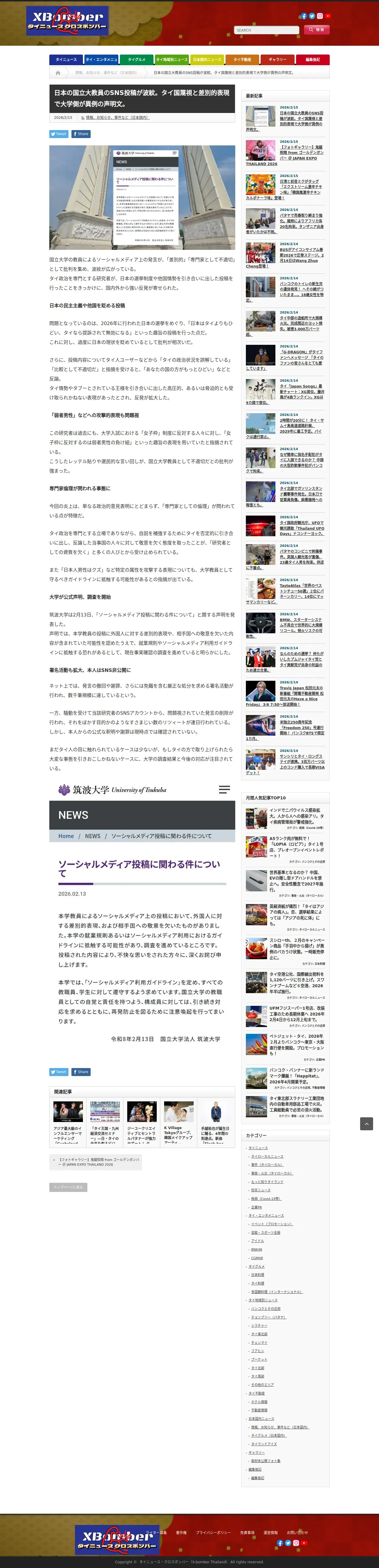Open the YouTube icon in the header
Screen dimensions: 379x1568
(x=328, y=16)
